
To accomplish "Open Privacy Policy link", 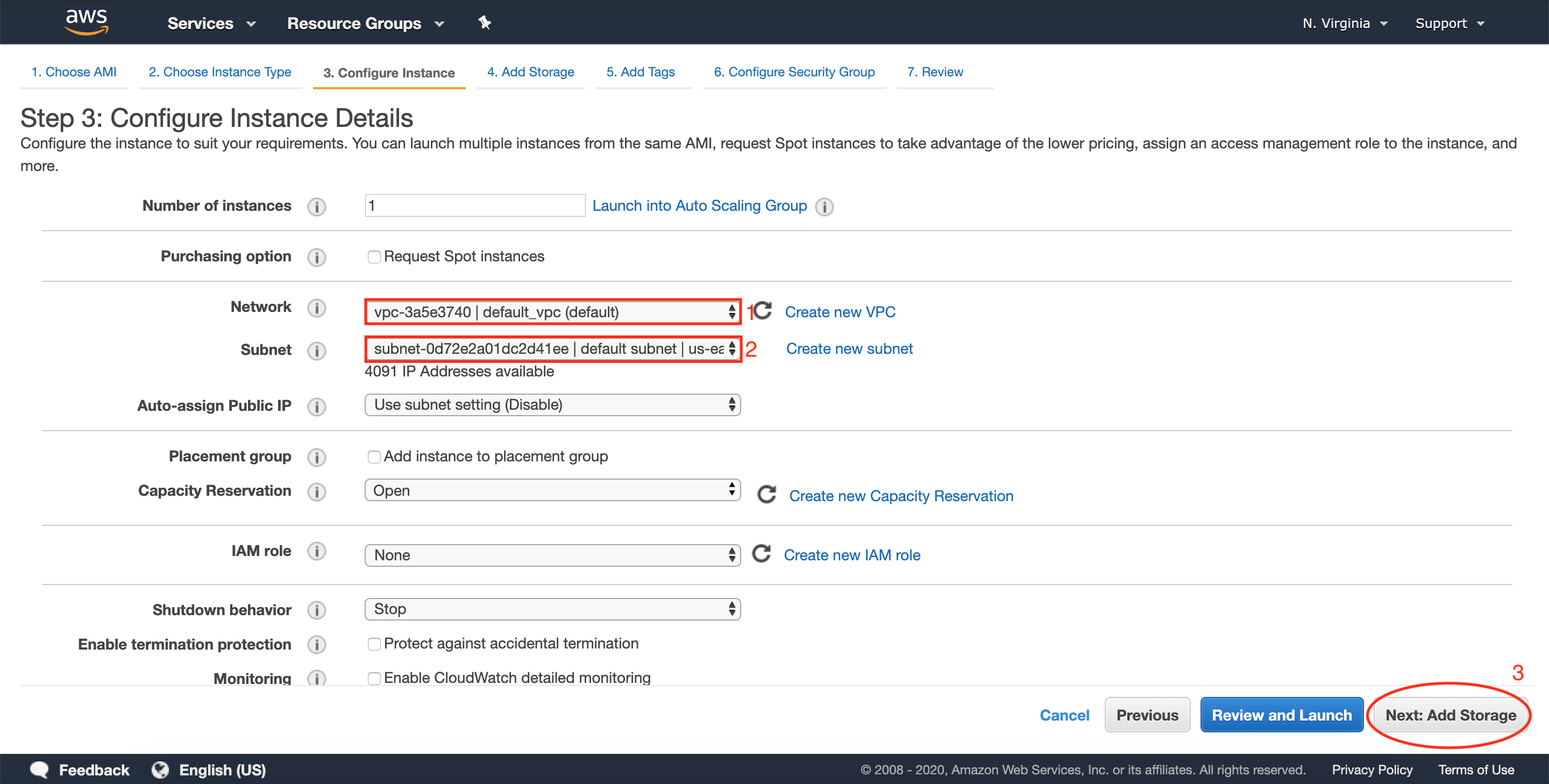I will tap(1372, 769).
